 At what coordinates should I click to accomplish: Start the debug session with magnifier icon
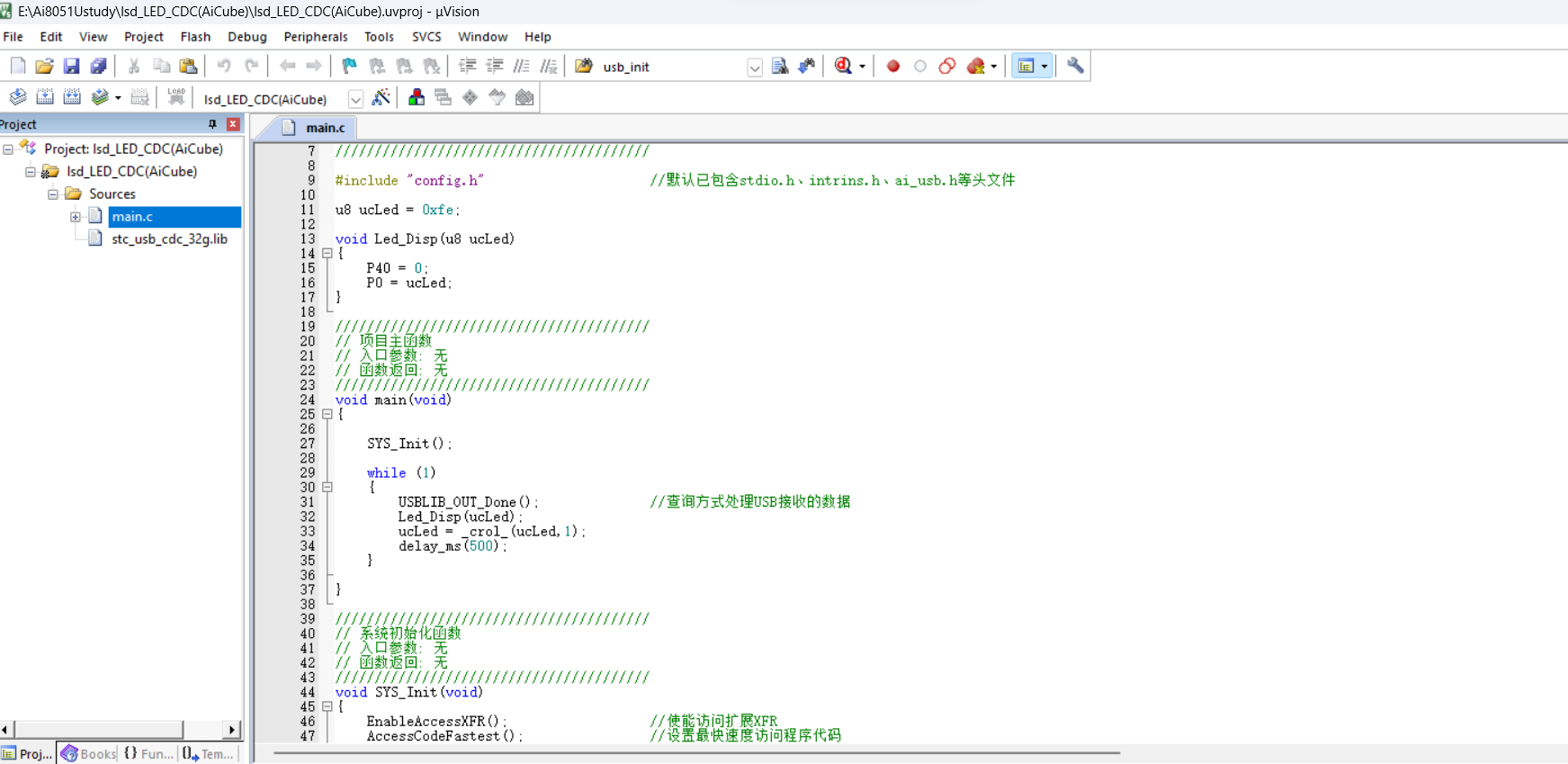(x=843, y=66)
